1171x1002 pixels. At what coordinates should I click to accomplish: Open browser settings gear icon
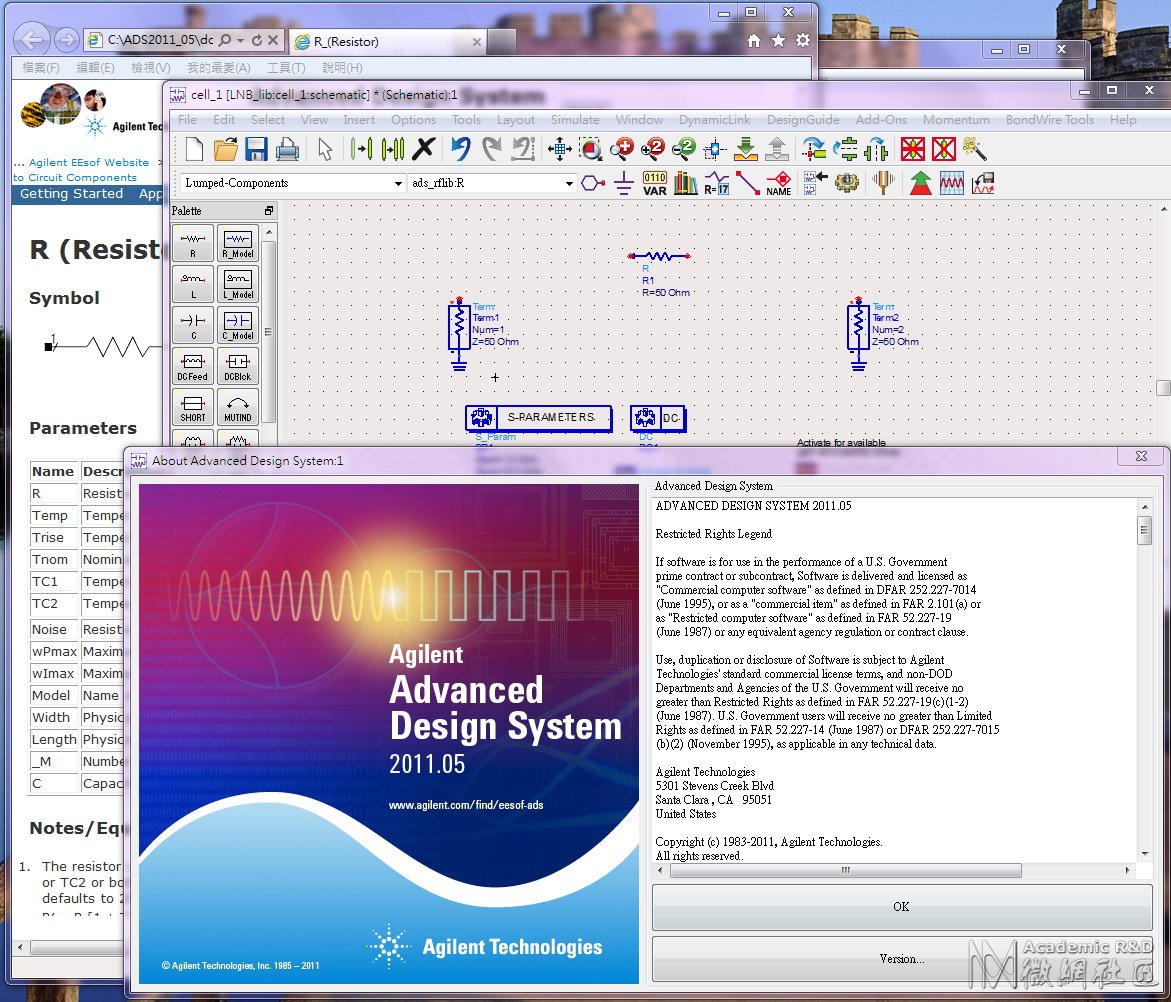pos(803,40)
